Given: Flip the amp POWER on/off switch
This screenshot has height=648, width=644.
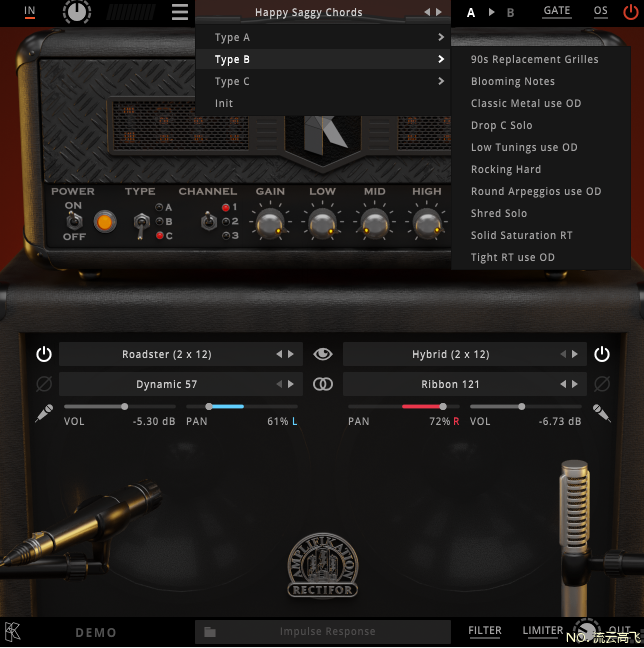Looking at the screenshot, I should pos(74,220).
